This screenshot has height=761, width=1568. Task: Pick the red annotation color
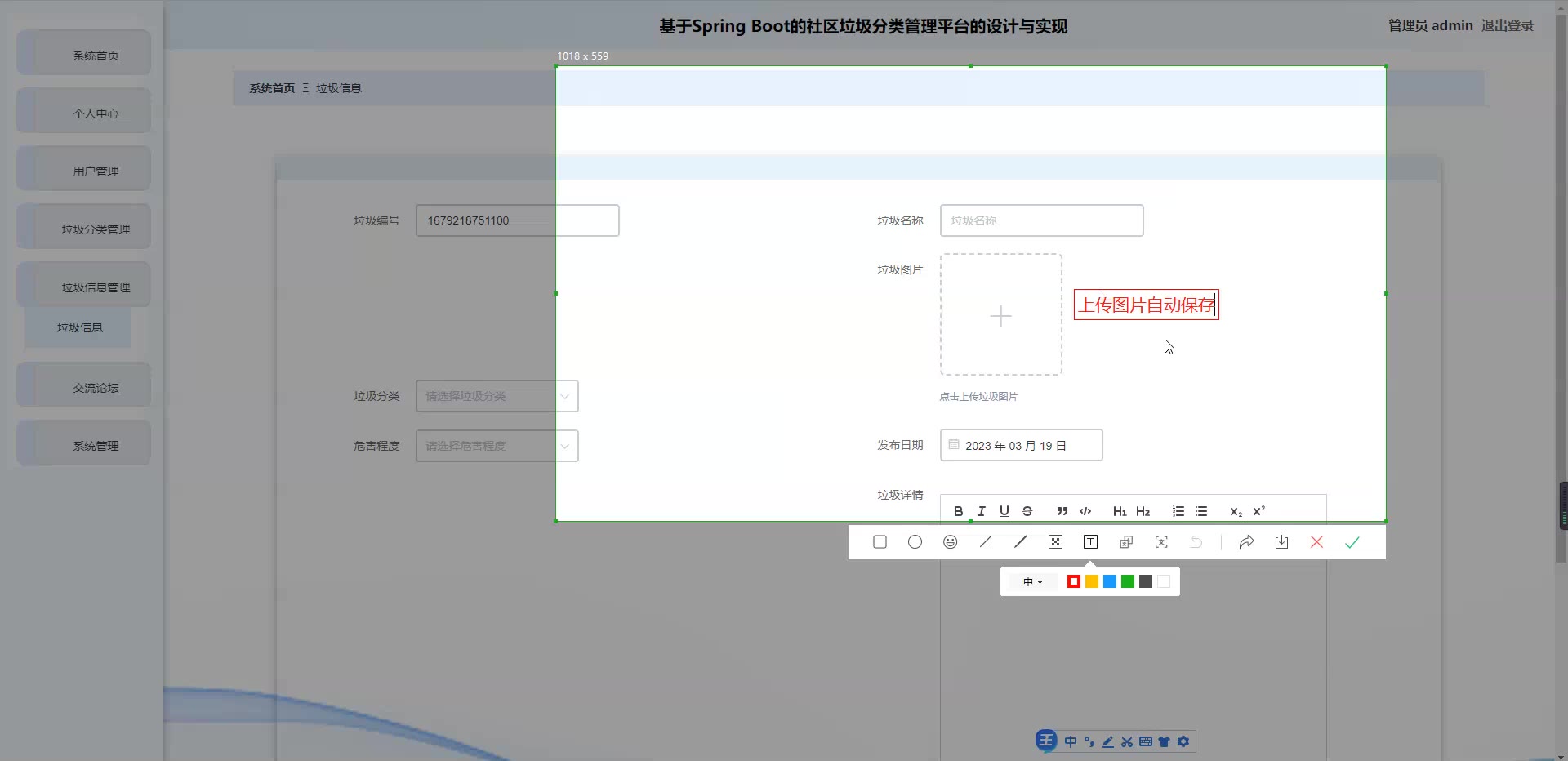pos(1074,581)
